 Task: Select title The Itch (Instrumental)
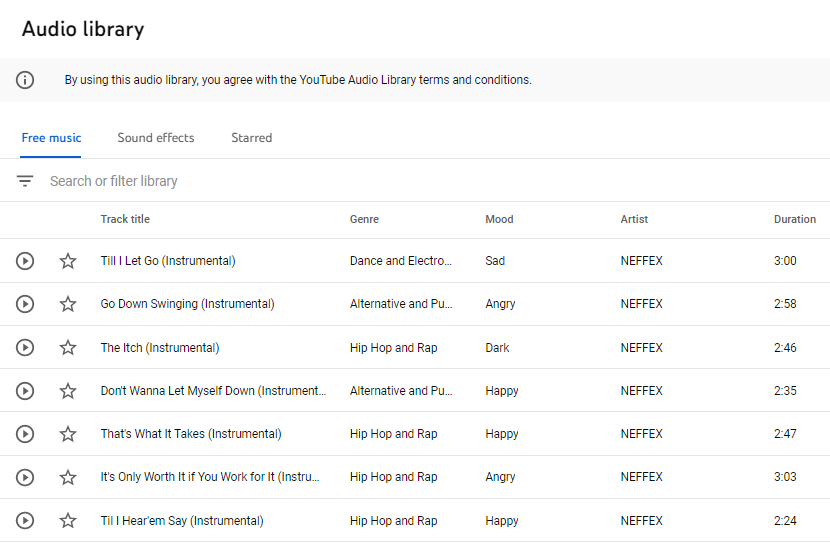[x=160, y=348]
